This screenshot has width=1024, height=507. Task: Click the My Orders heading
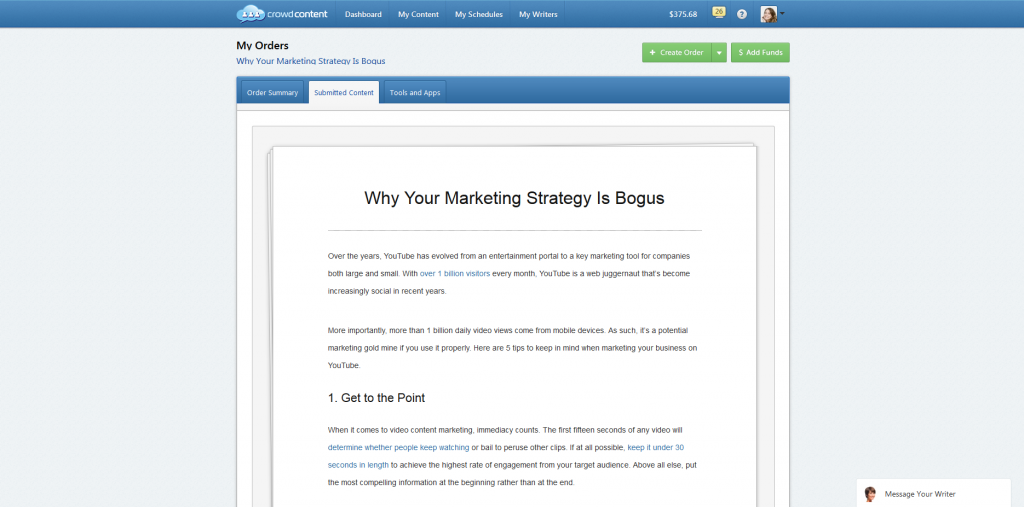click(x=263, y=46)
